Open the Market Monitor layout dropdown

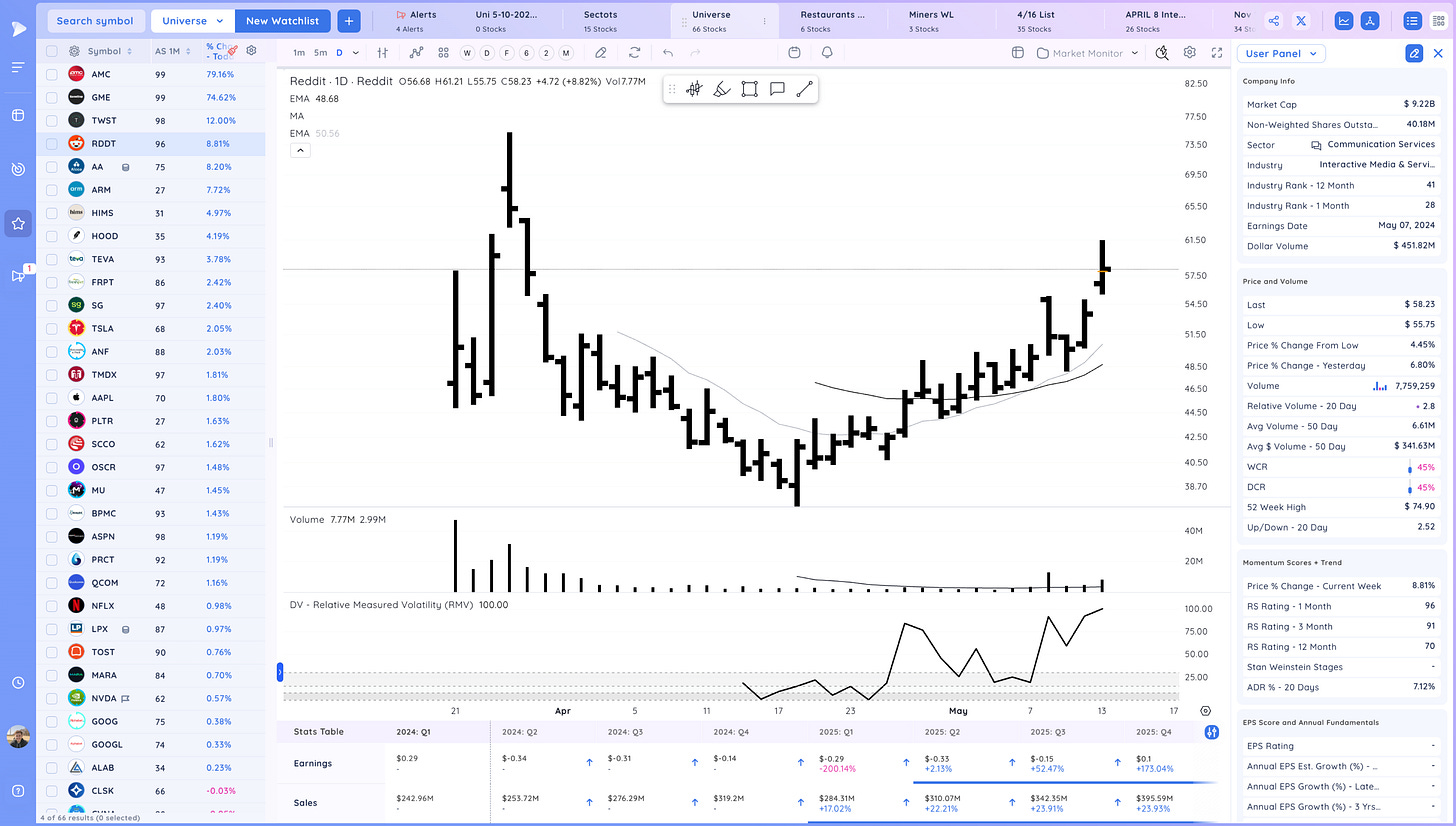pos(1087,53)
